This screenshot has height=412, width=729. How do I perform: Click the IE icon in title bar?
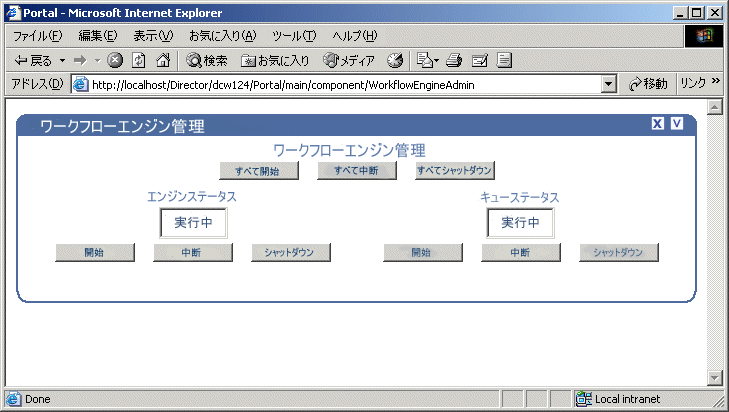[x=13, y=13]
